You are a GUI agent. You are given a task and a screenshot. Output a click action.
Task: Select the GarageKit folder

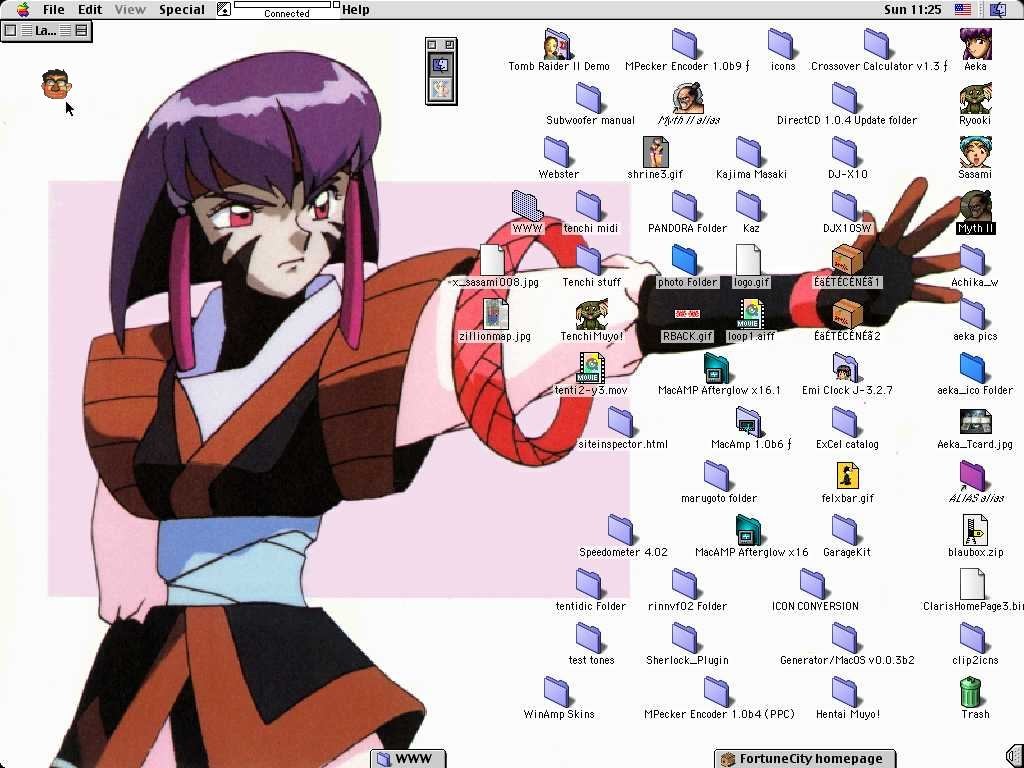click(x=845, y=530)
